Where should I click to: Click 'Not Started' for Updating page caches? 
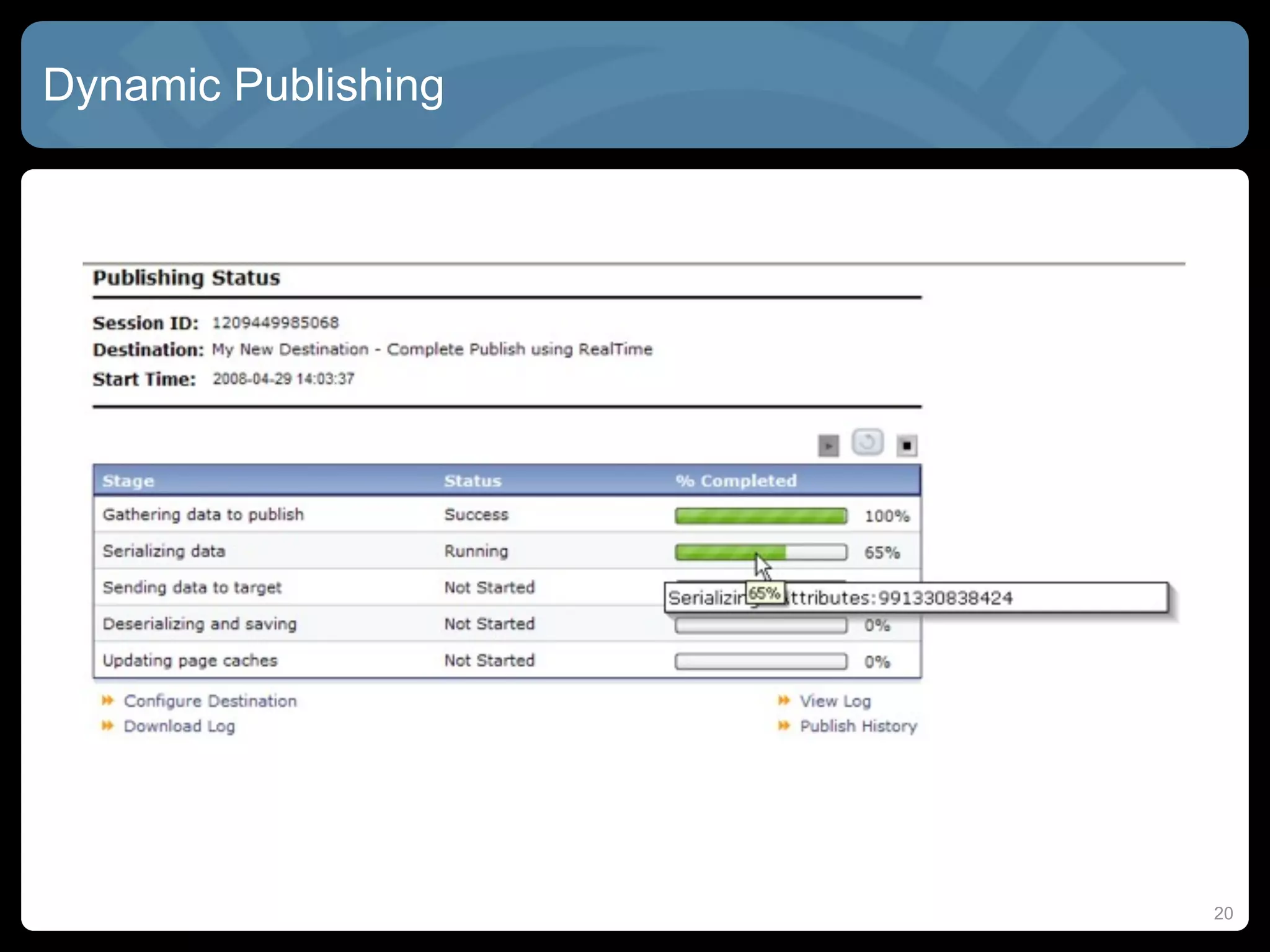(489, 661)
